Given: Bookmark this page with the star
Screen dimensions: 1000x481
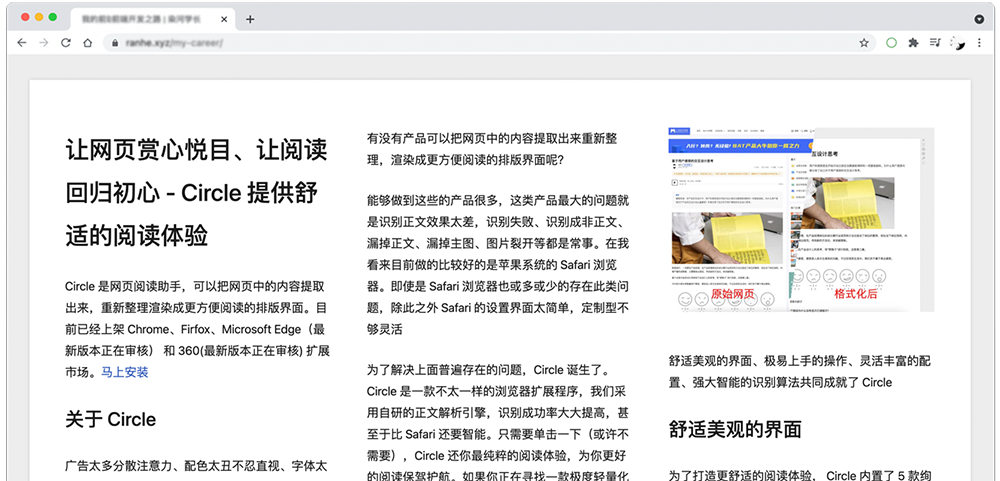Looking at the screenshot, I should point(864,43).
